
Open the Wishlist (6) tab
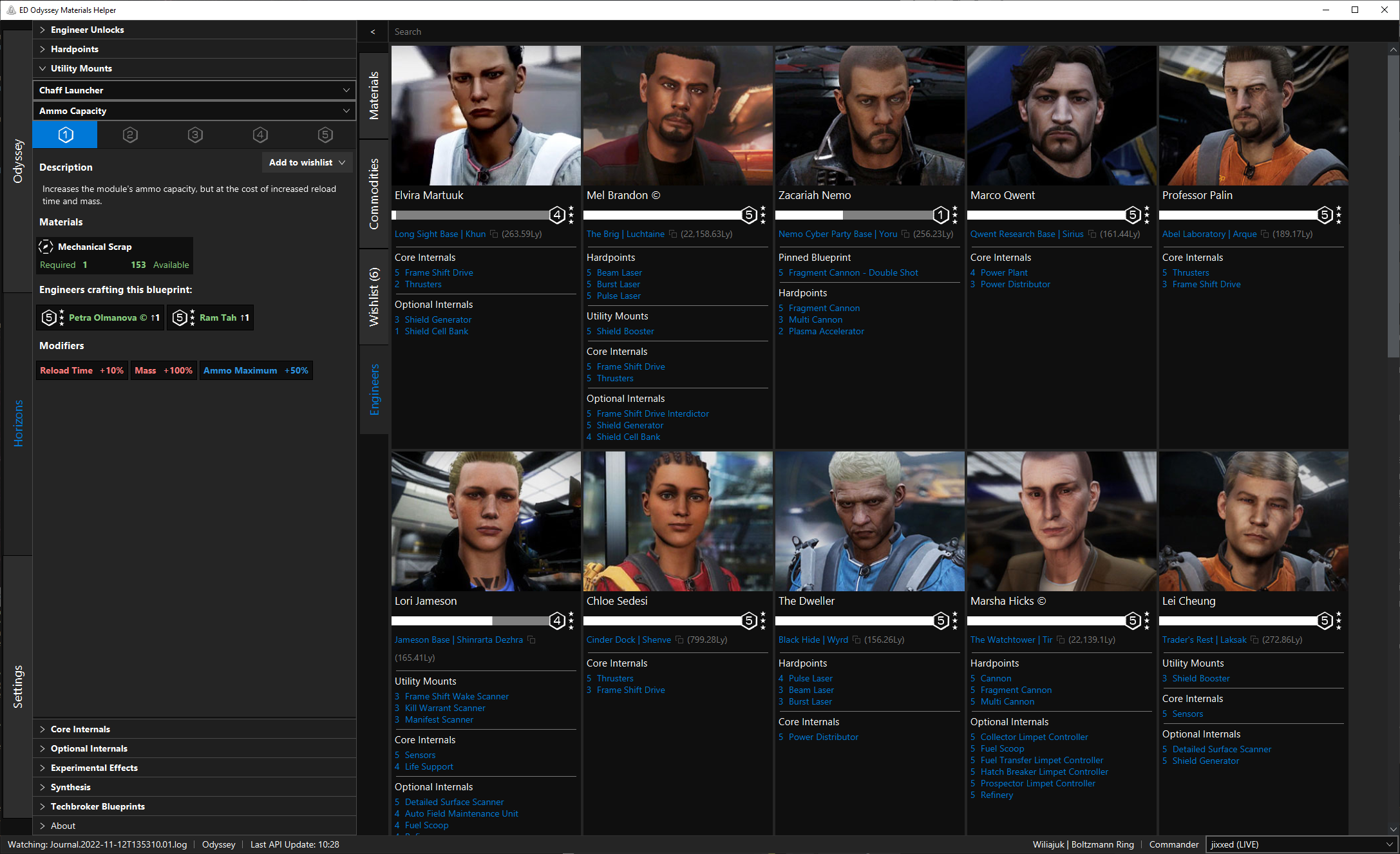(374, 297)
